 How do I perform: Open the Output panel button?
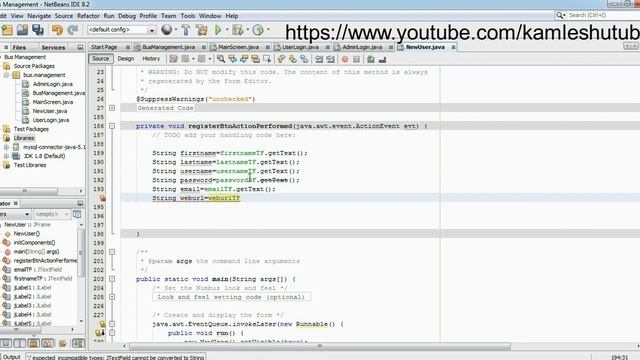pos(11,357)
